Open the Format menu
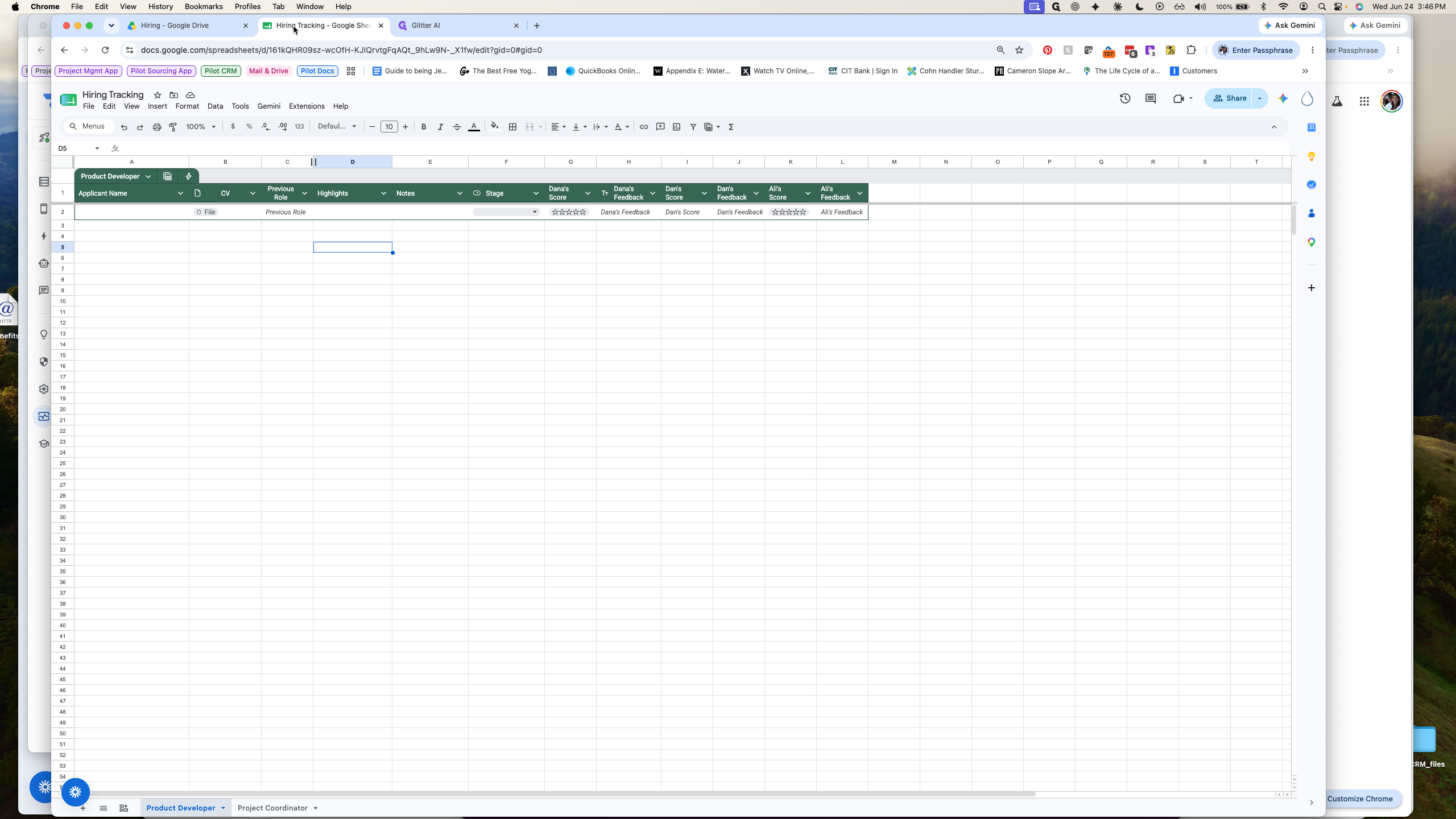 (187, 106)
